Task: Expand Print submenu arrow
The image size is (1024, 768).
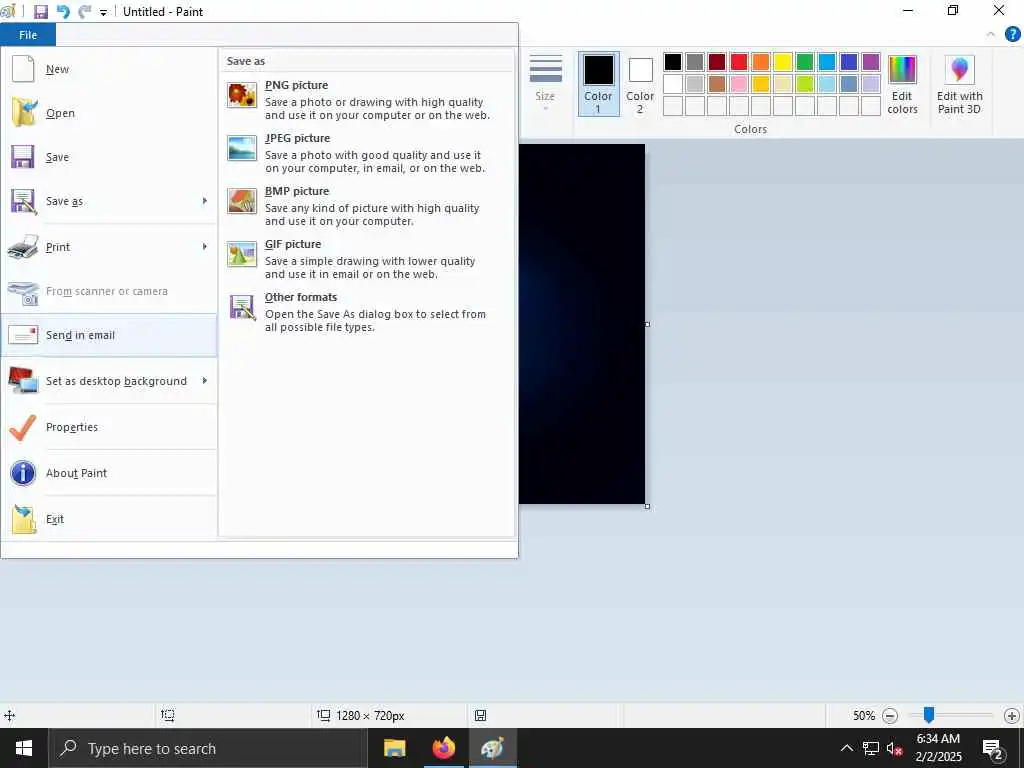Action: [204, 246]
